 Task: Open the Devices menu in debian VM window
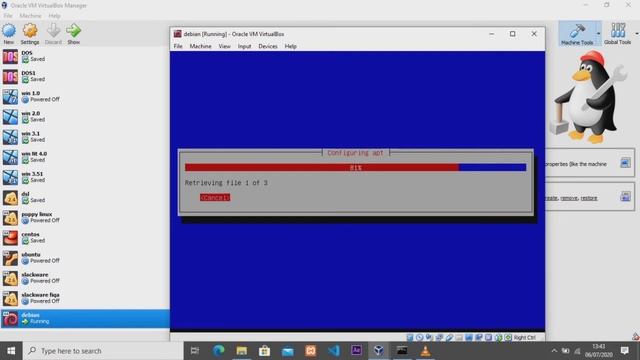click(268, 46)
